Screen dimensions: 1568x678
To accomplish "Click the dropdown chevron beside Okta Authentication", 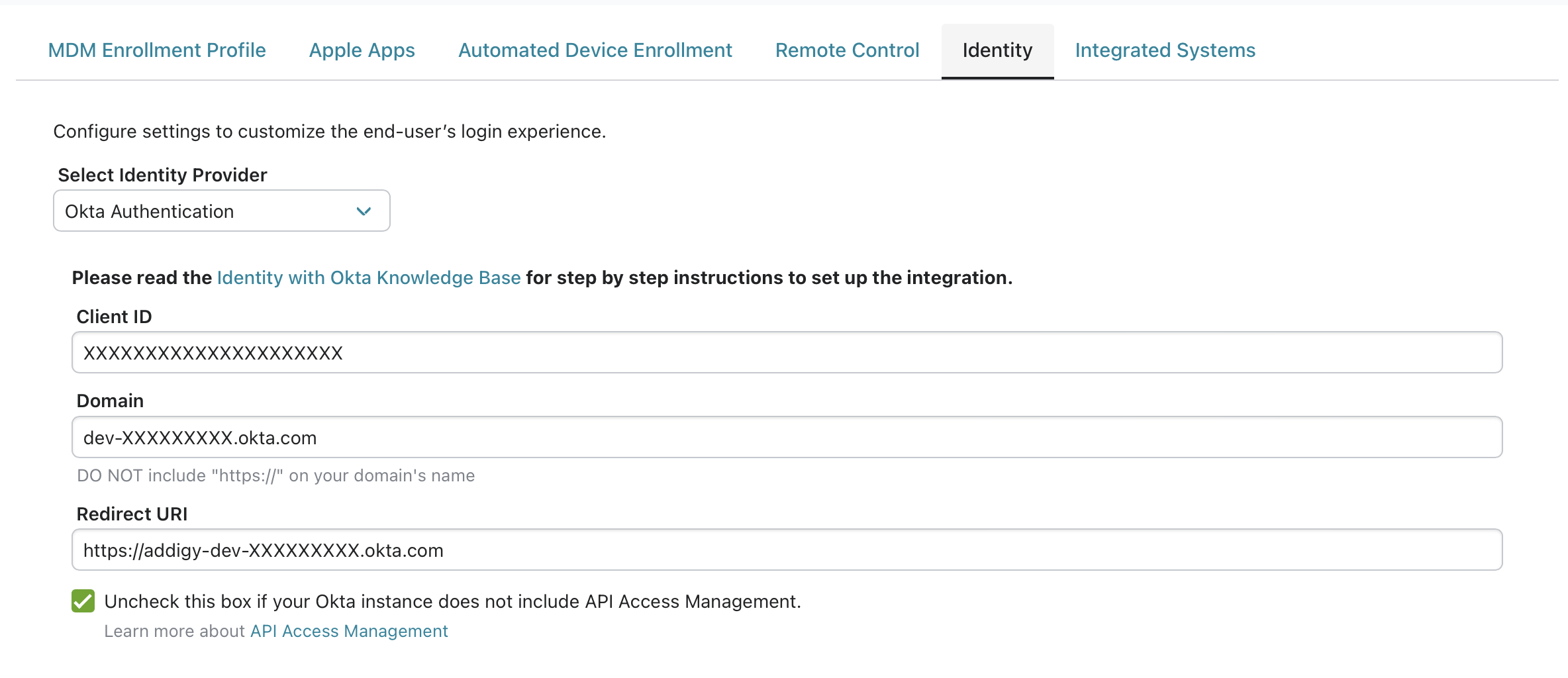I will pyautogui.click(x=364, y=211).
